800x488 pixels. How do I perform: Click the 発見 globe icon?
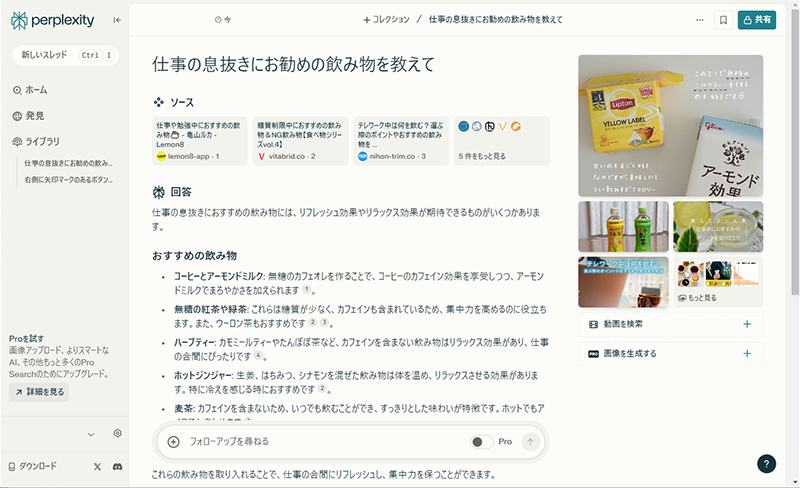[17, 116]
